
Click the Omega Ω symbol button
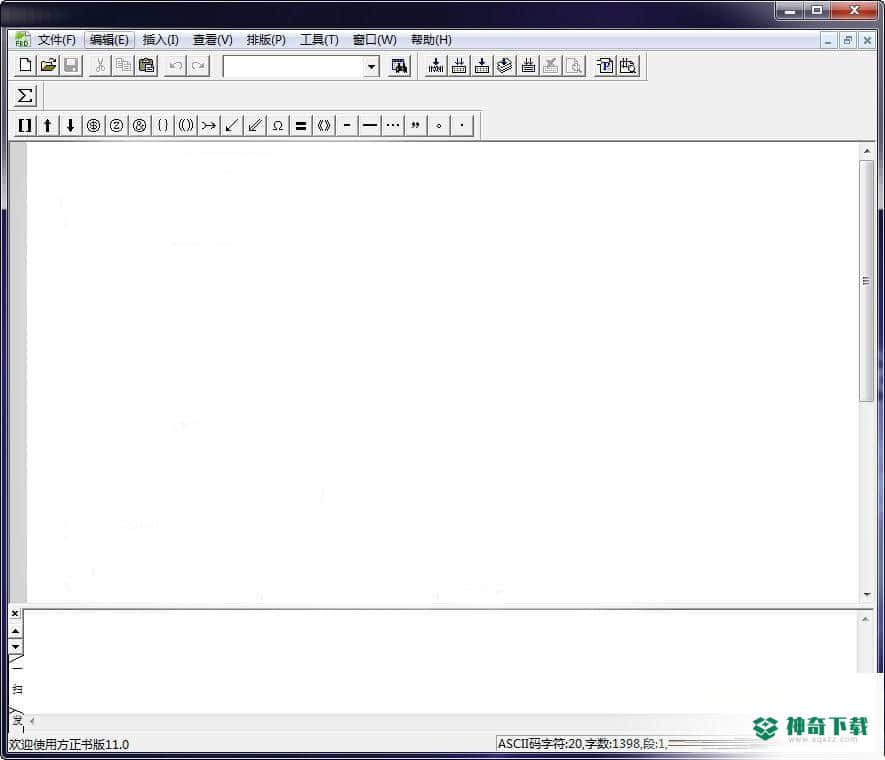coord(278,125)
